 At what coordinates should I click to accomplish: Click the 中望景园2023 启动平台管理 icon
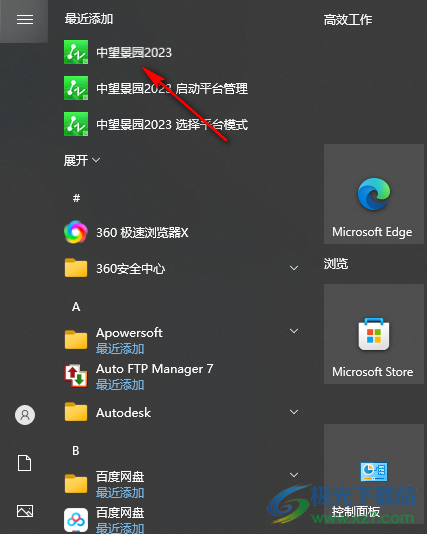pos(76,88)
